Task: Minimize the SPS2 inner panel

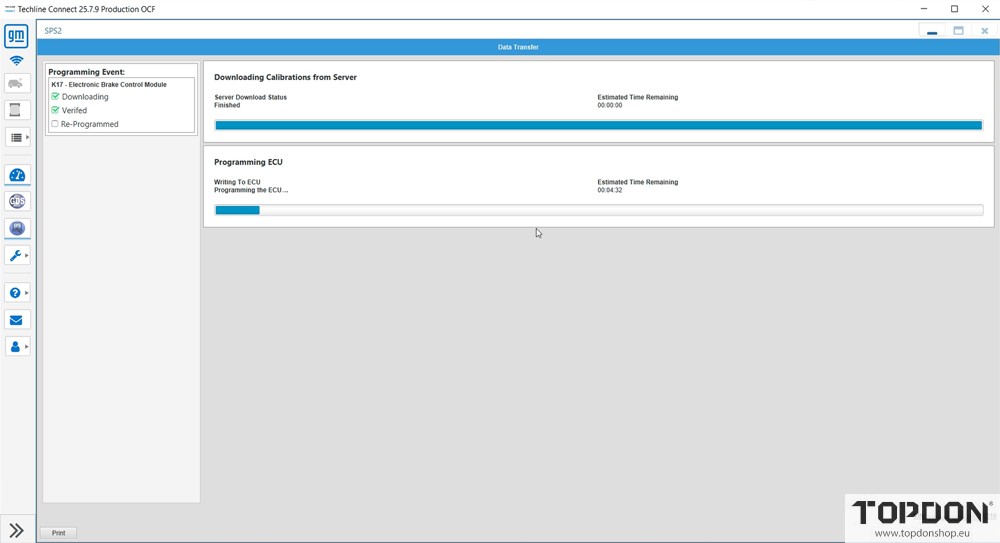Action: point(932,31)
